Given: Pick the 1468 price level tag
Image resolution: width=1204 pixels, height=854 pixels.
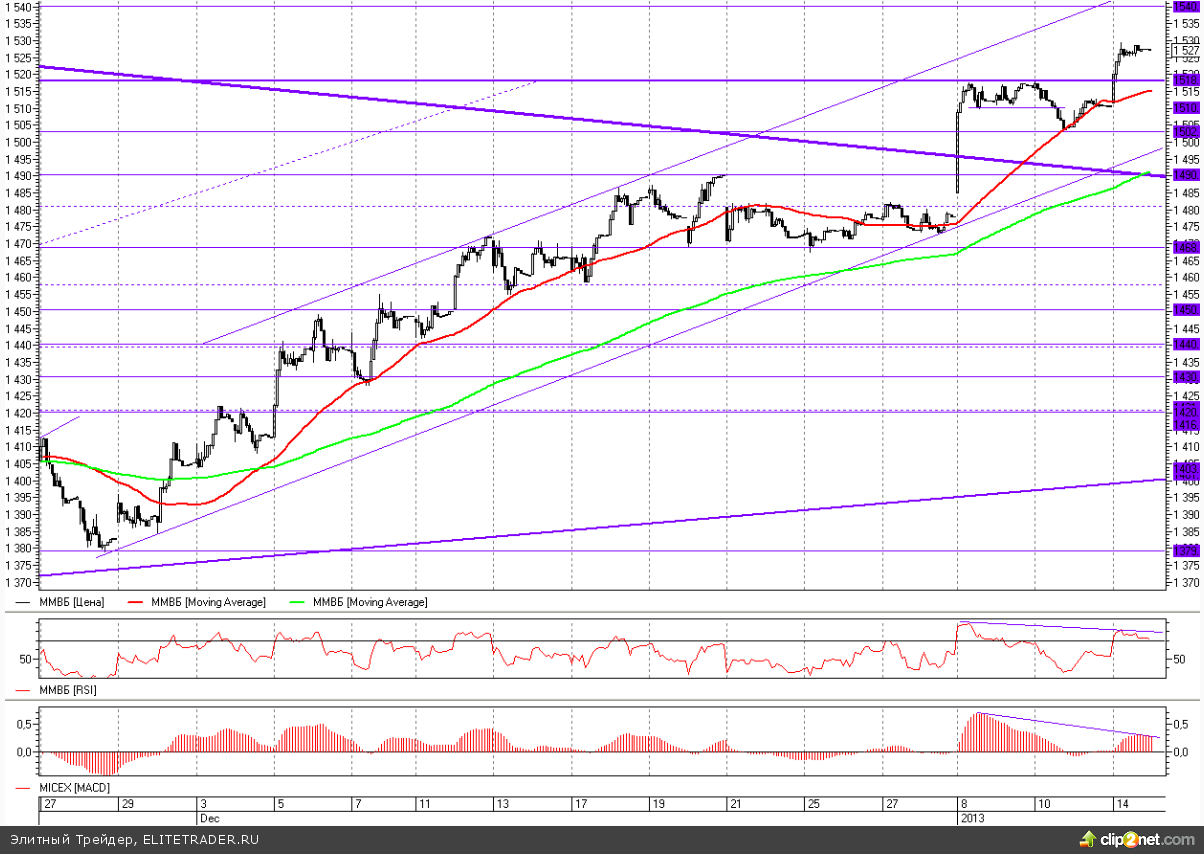Looking at the screenshot, I should pos(1184,247).
